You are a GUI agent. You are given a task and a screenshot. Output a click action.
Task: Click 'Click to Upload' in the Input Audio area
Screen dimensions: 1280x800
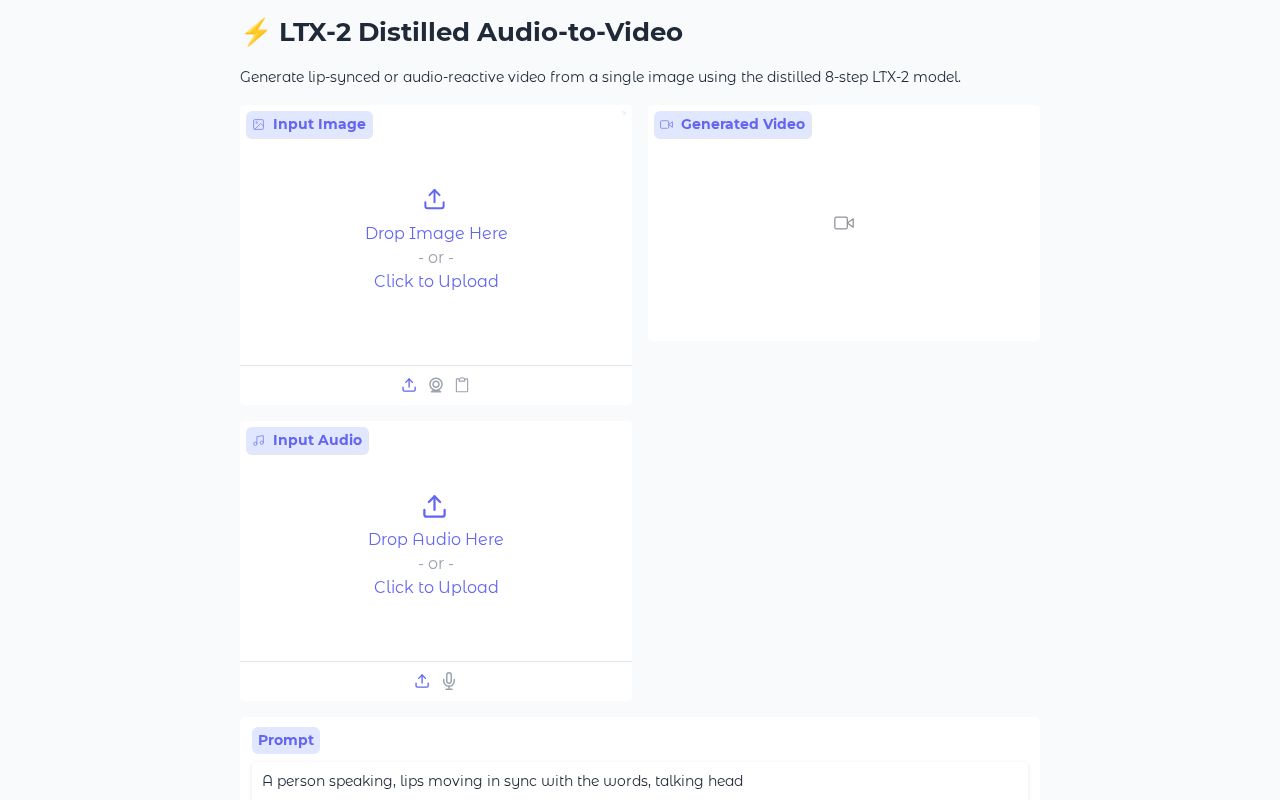click(436, 587)
